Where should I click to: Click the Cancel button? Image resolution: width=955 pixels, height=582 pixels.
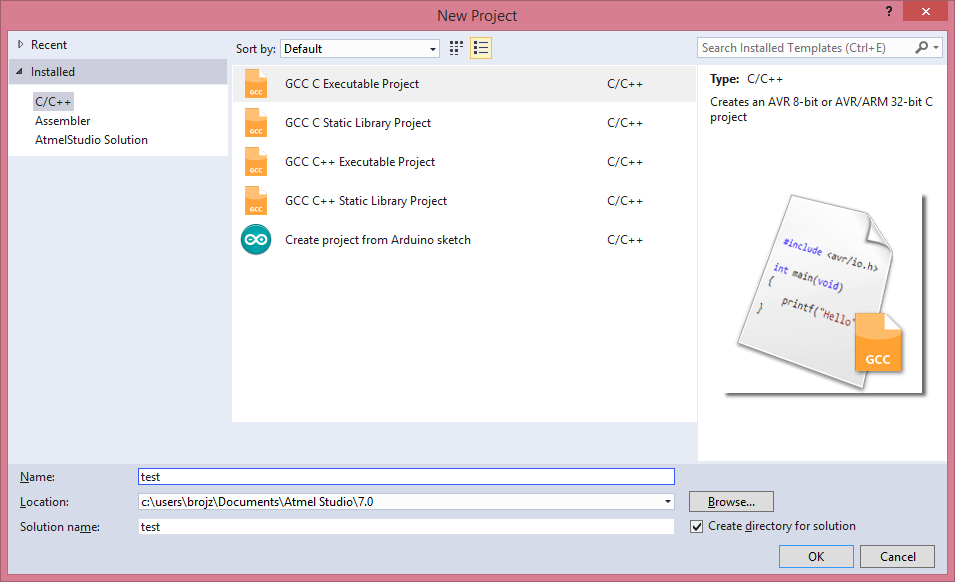coord(897,556)
